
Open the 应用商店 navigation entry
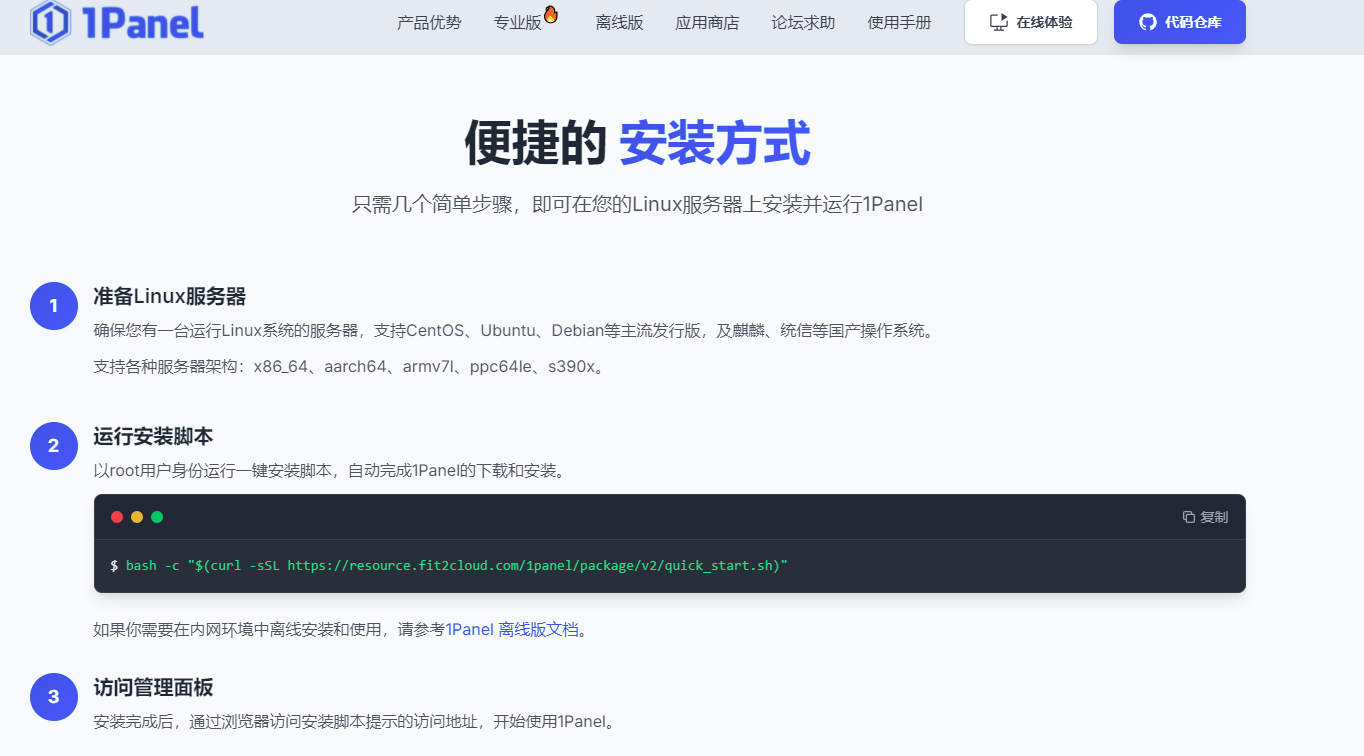pyautogui.click(x=707, y=22)
